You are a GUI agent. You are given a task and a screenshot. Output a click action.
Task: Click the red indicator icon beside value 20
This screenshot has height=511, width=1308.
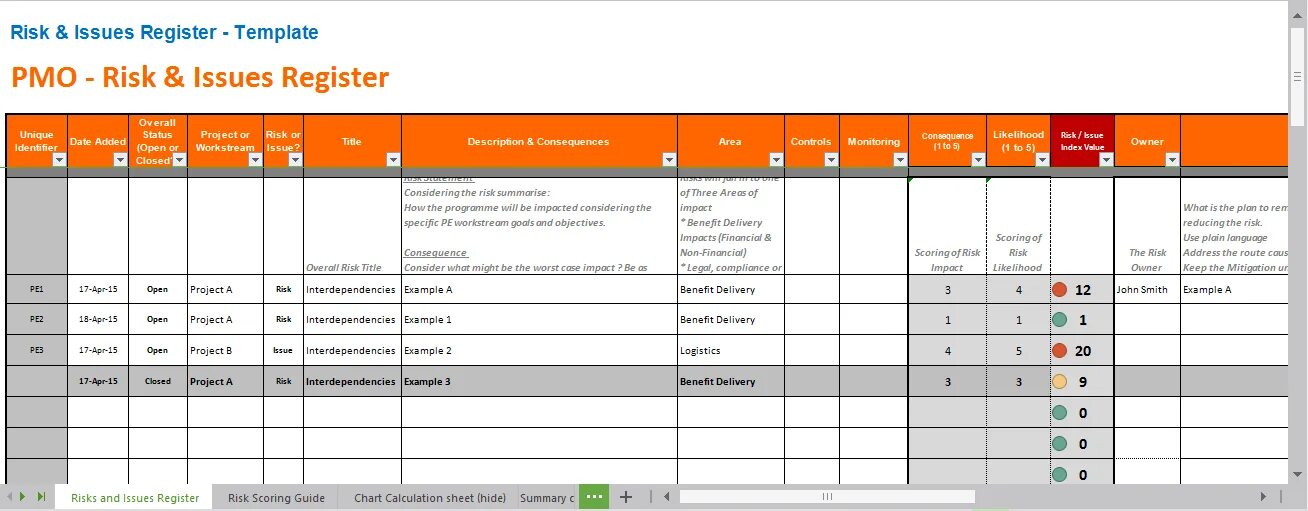[1060, 351]
